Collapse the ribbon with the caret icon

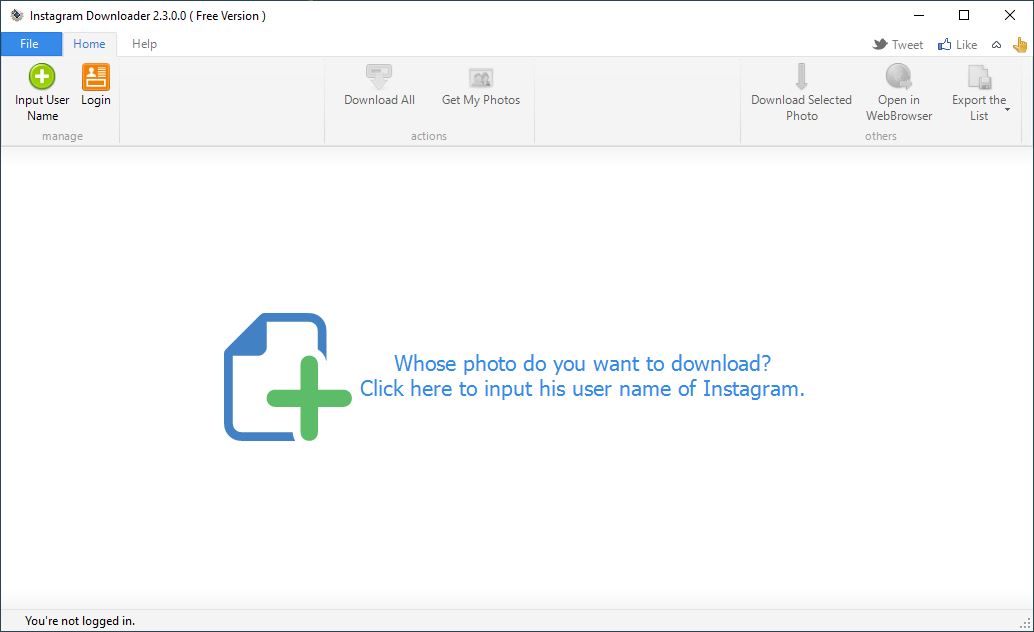tap(996, 45)
